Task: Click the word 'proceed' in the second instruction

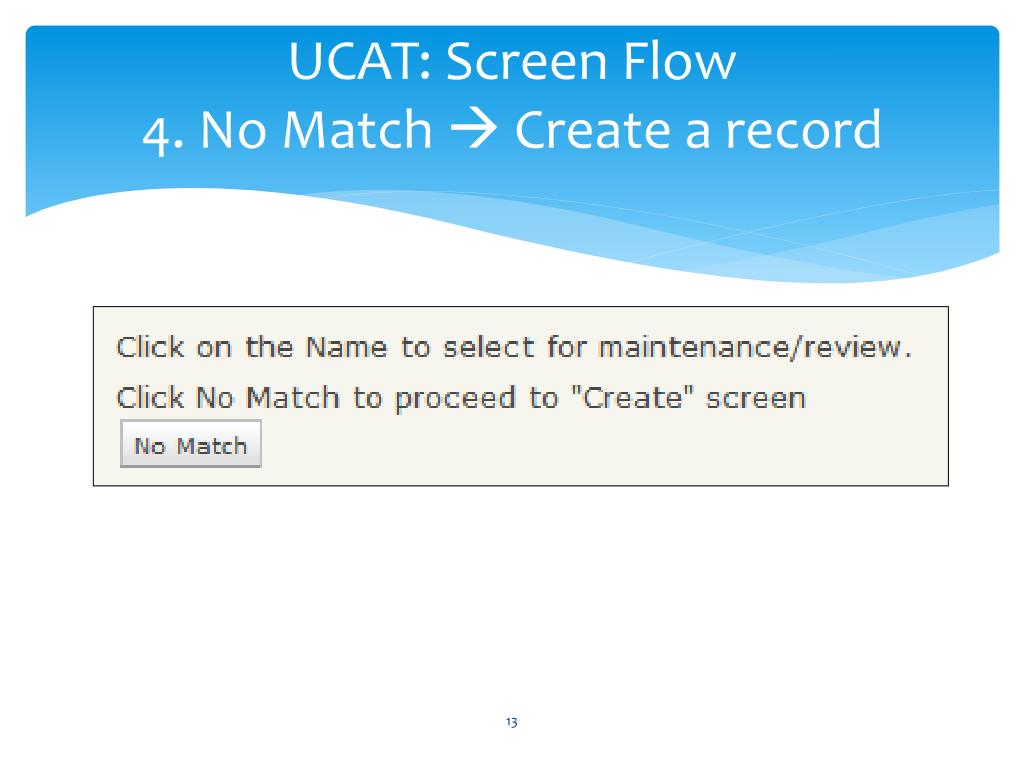Action: (x=455, y=399)
